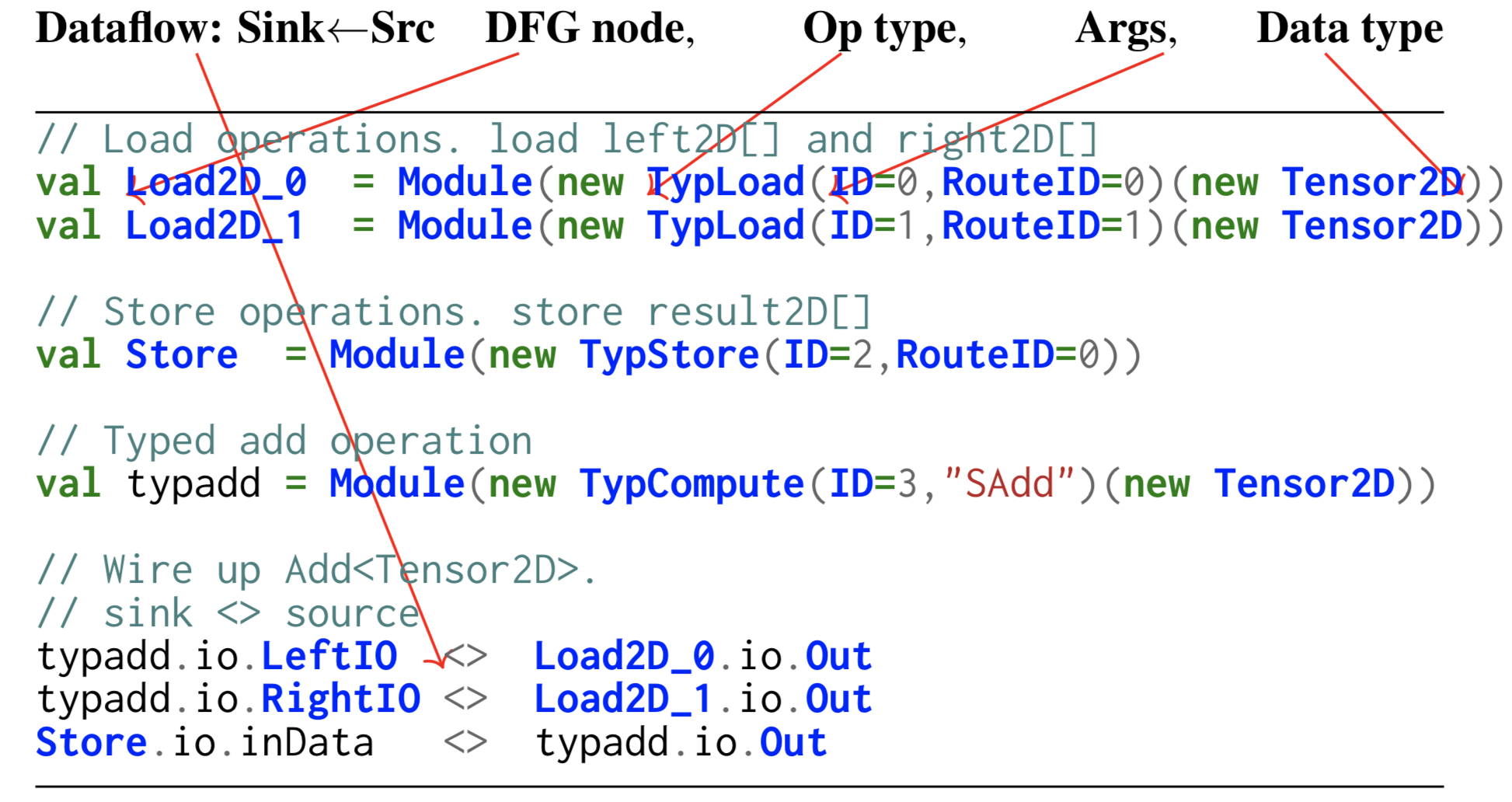The image size is (1512, 802).
Task: Click the identifier Store in 'val Store'
Action: (182, 355)
